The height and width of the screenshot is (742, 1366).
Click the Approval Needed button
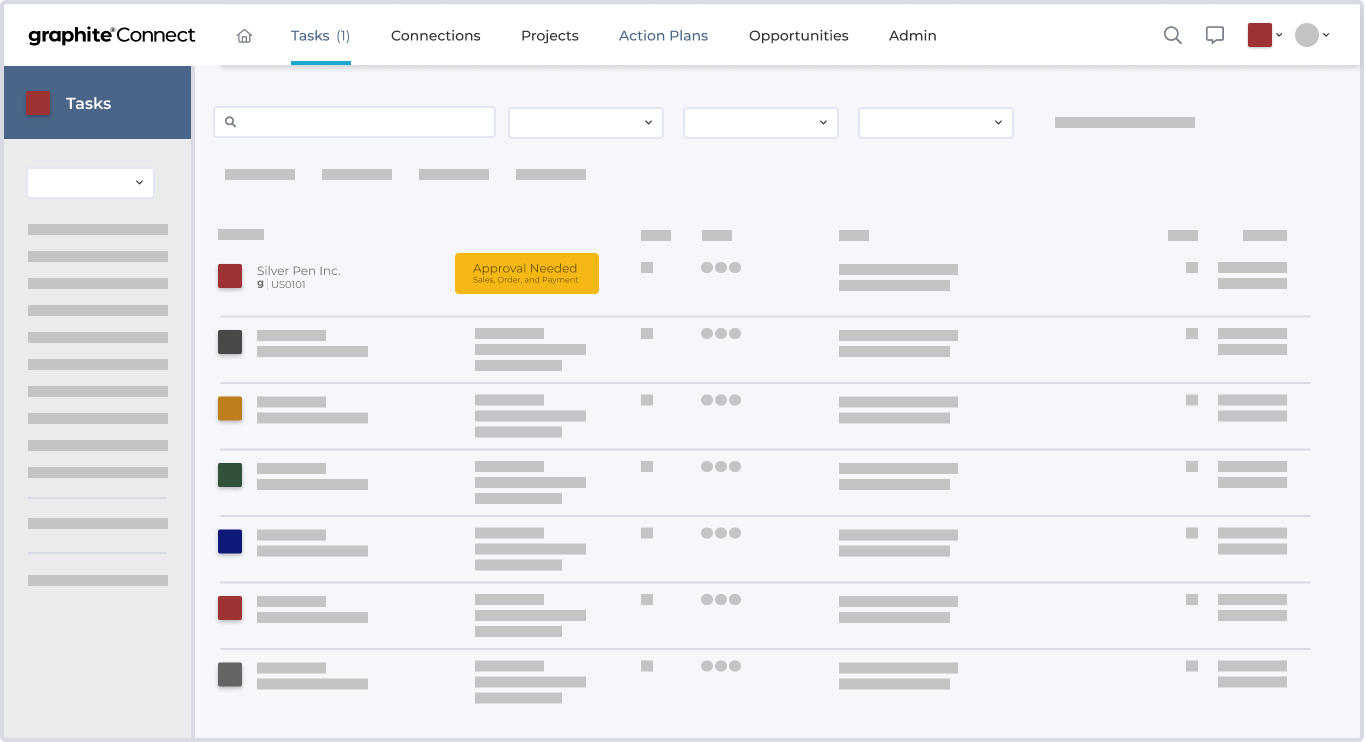coord(526,272)
